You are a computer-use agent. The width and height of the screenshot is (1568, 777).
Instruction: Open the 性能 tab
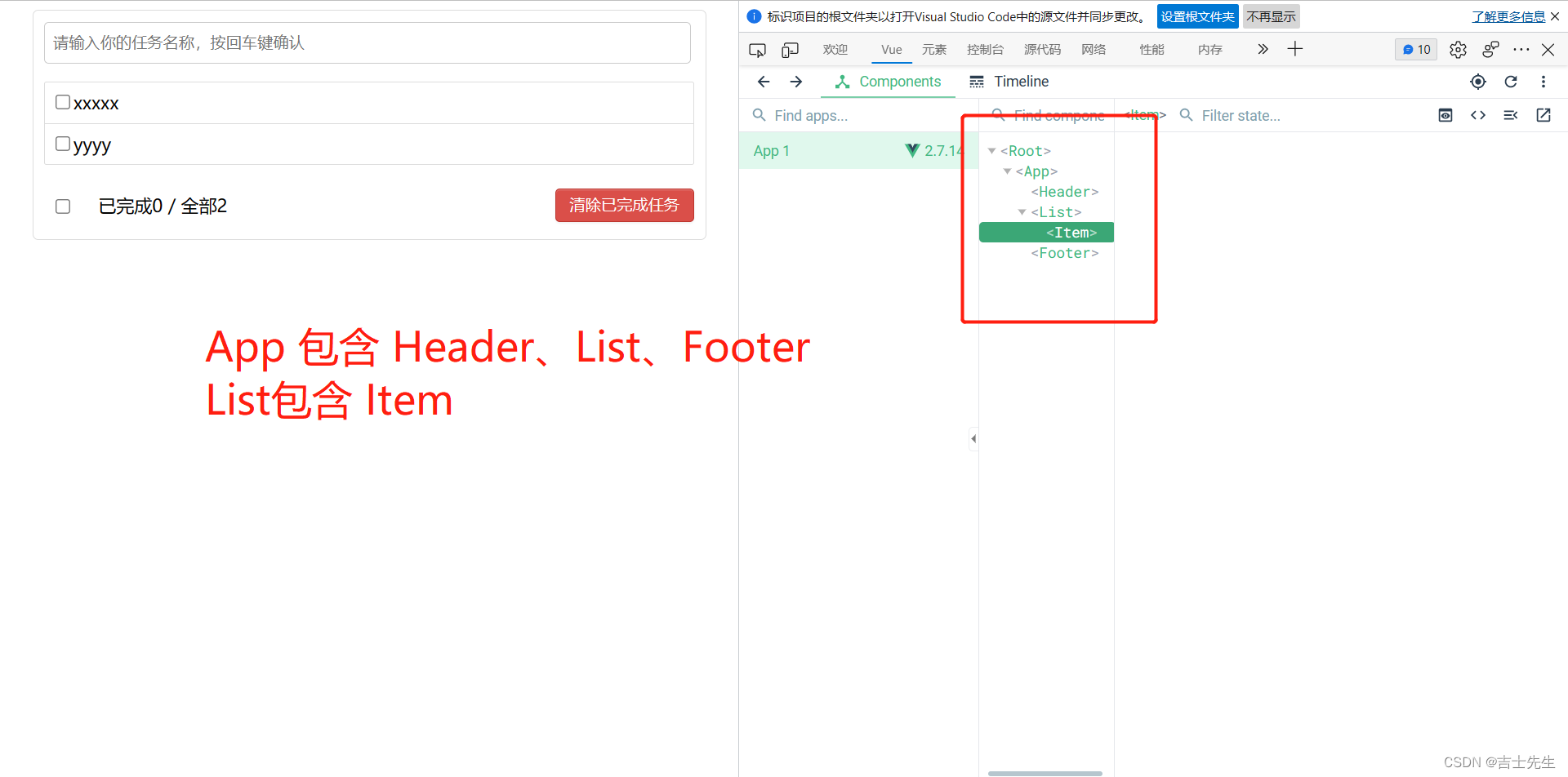coord(1151,50)
